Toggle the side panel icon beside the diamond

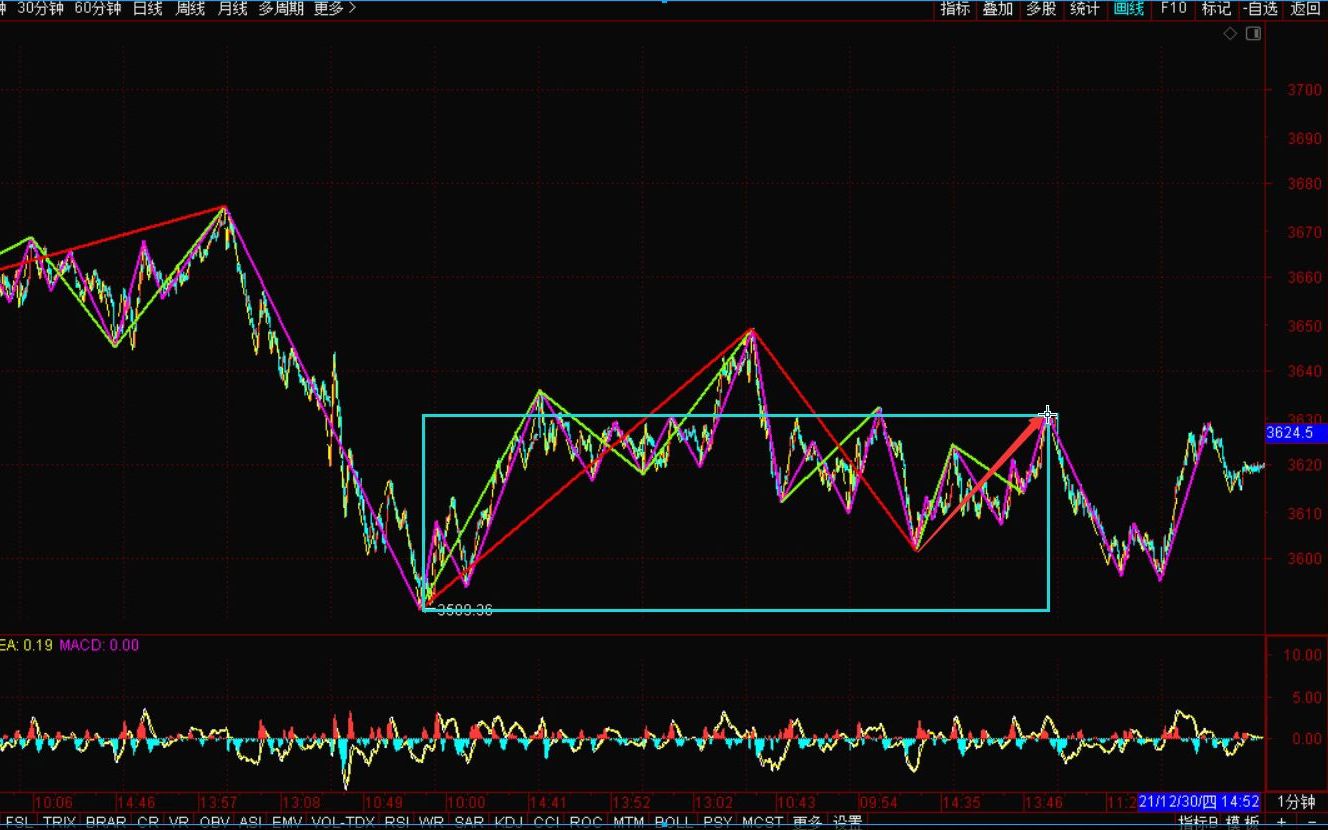click(1253, 33)
